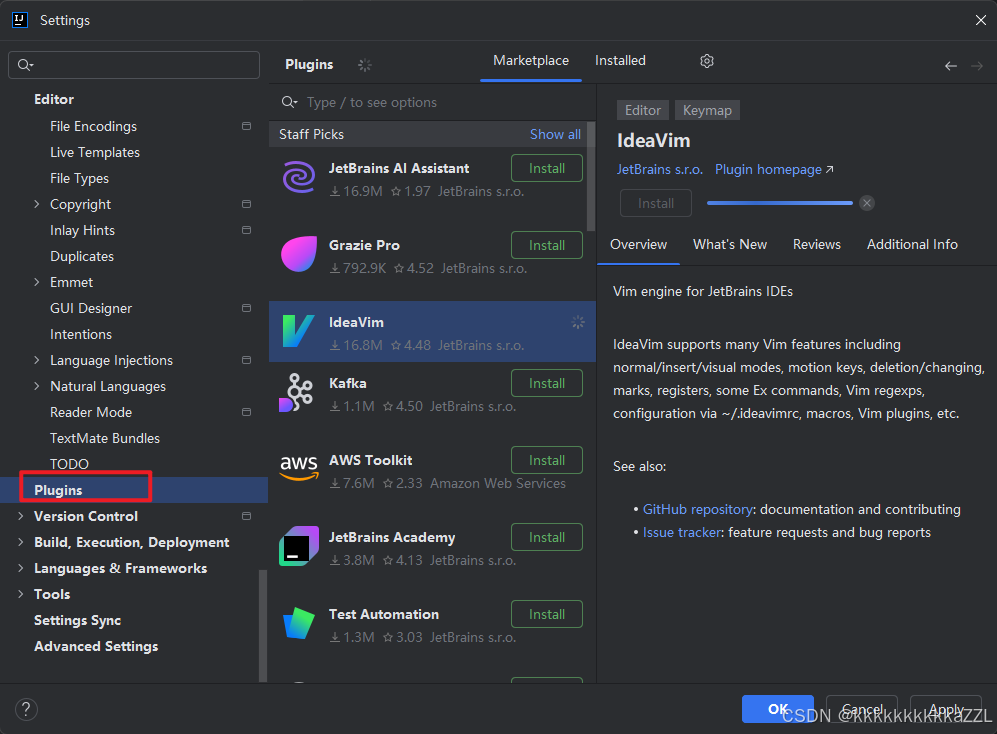Click project-level icon beside File Encodings

(x=246, y=126)
